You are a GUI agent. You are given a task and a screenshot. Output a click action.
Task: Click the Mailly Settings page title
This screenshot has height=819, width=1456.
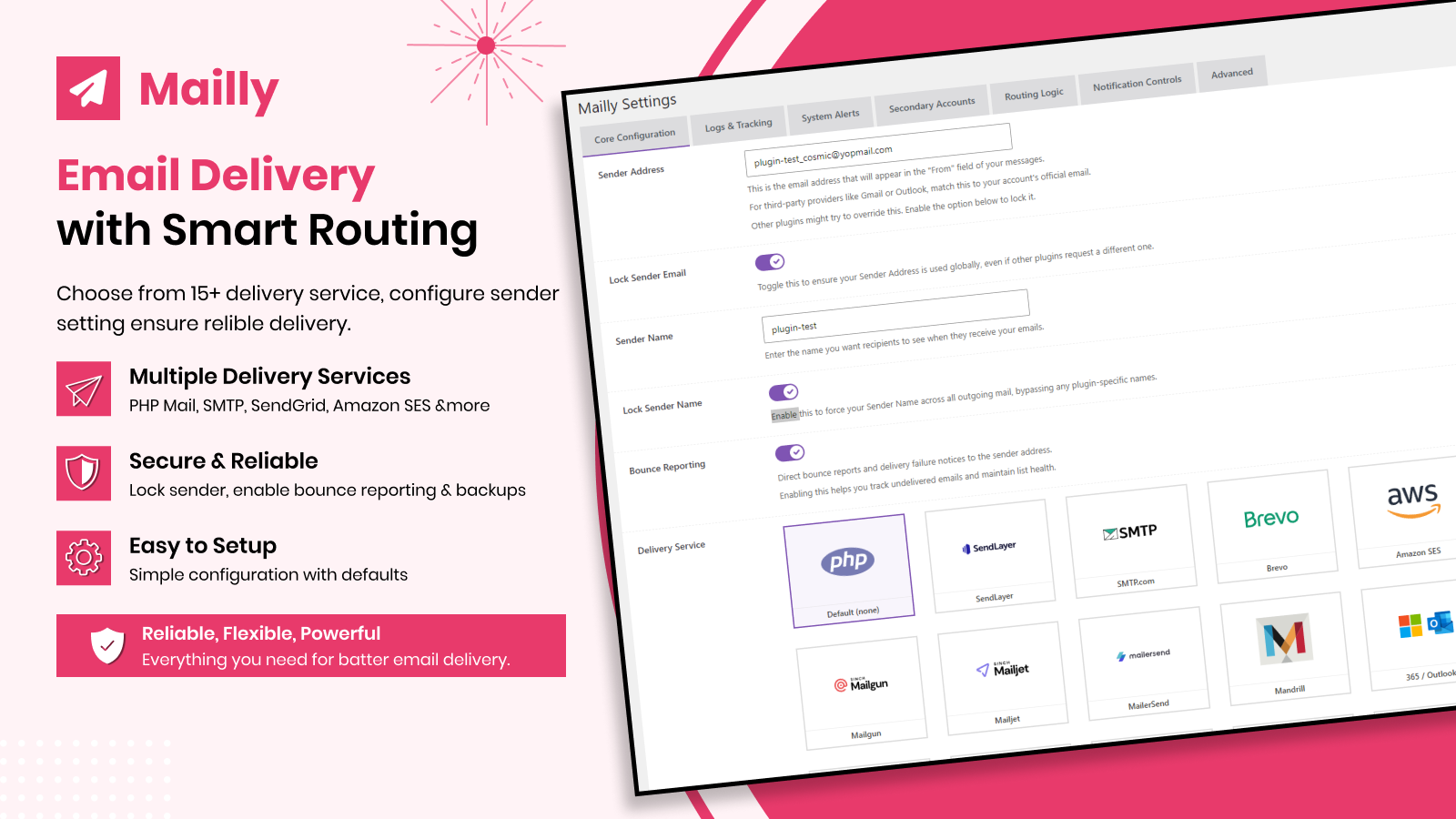click(x=627, y=104)
